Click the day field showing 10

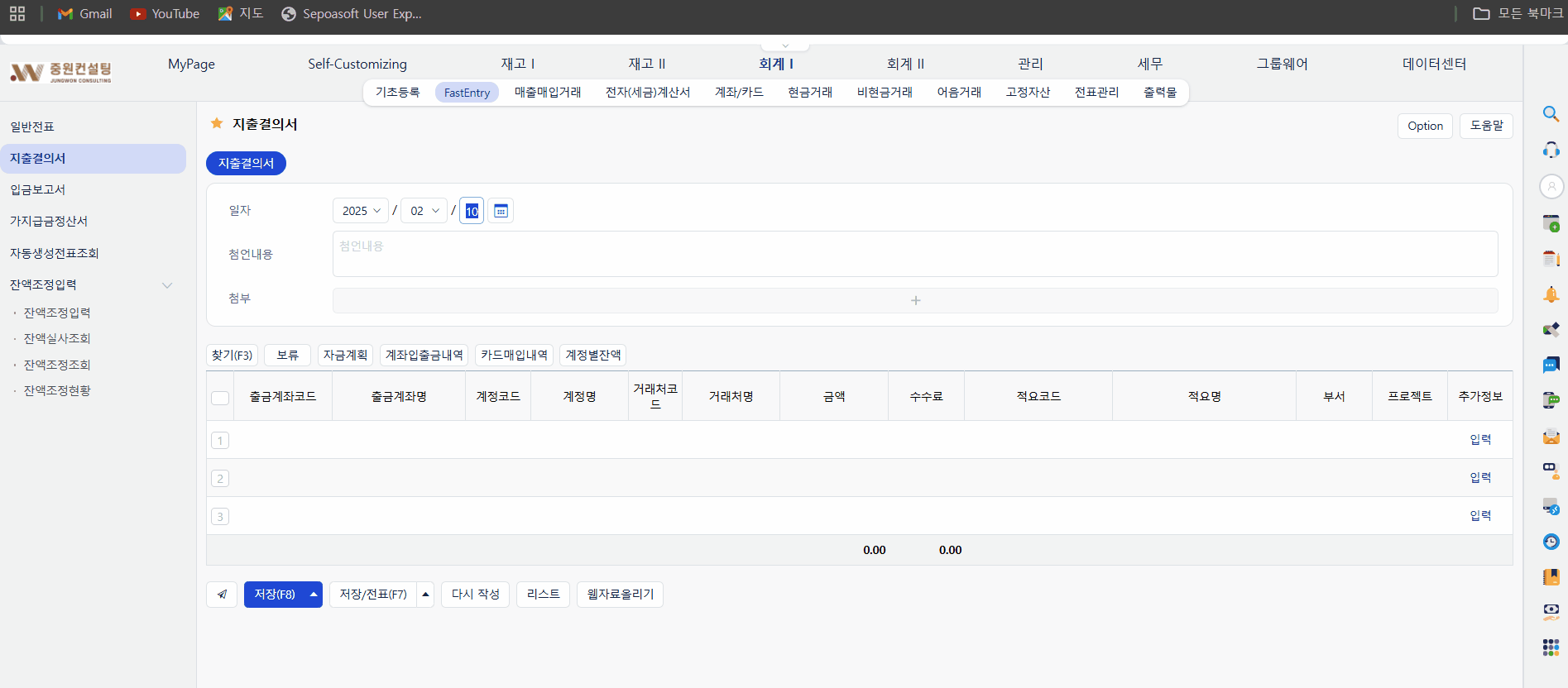point(472,211)
